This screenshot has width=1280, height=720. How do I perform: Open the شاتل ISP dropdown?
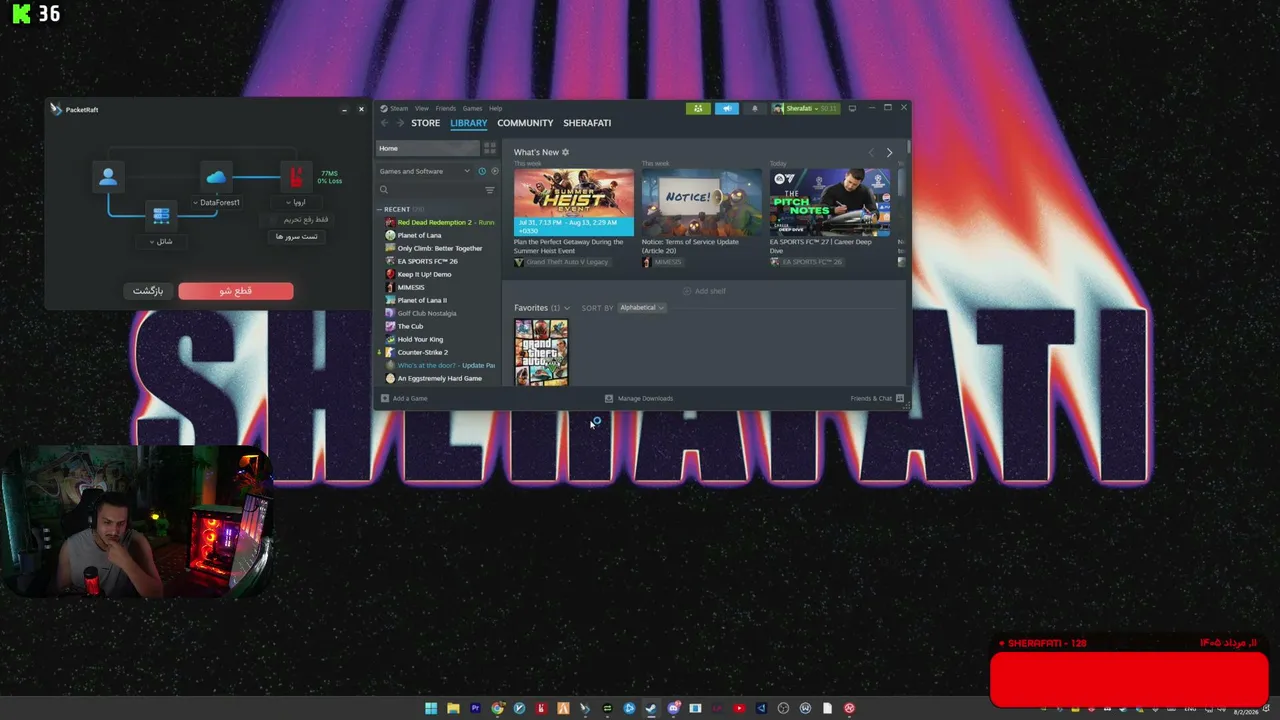pyautogui.click(x=161, y=241)
